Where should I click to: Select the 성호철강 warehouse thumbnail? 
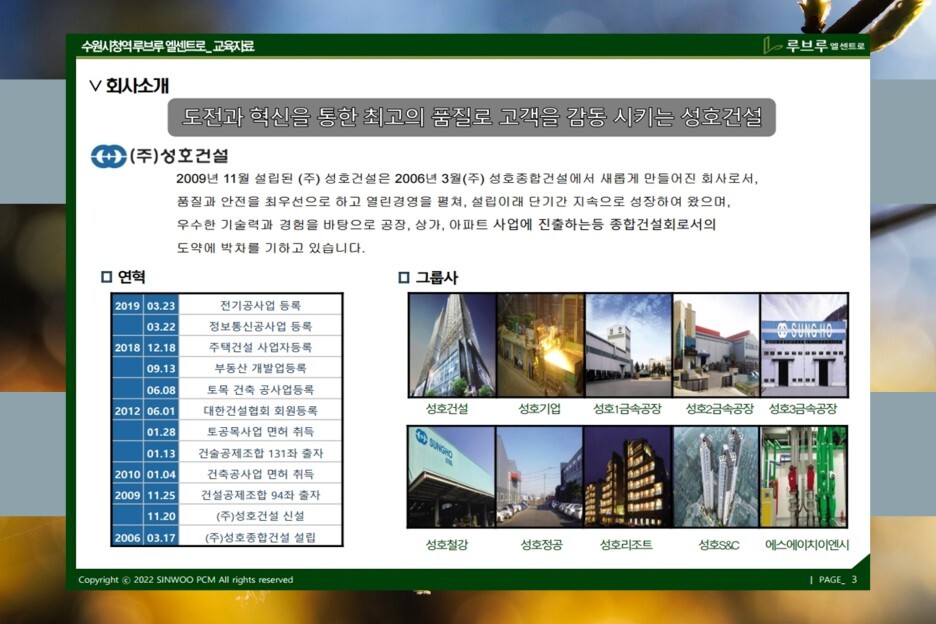(x=451, y=477)
